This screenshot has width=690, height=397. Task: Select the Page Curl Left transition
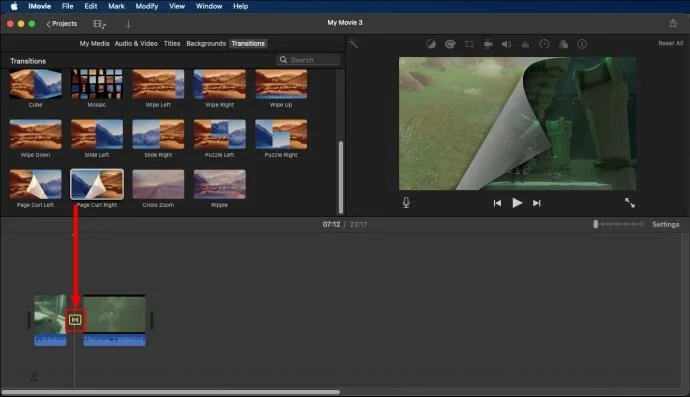tap(36, 184)
